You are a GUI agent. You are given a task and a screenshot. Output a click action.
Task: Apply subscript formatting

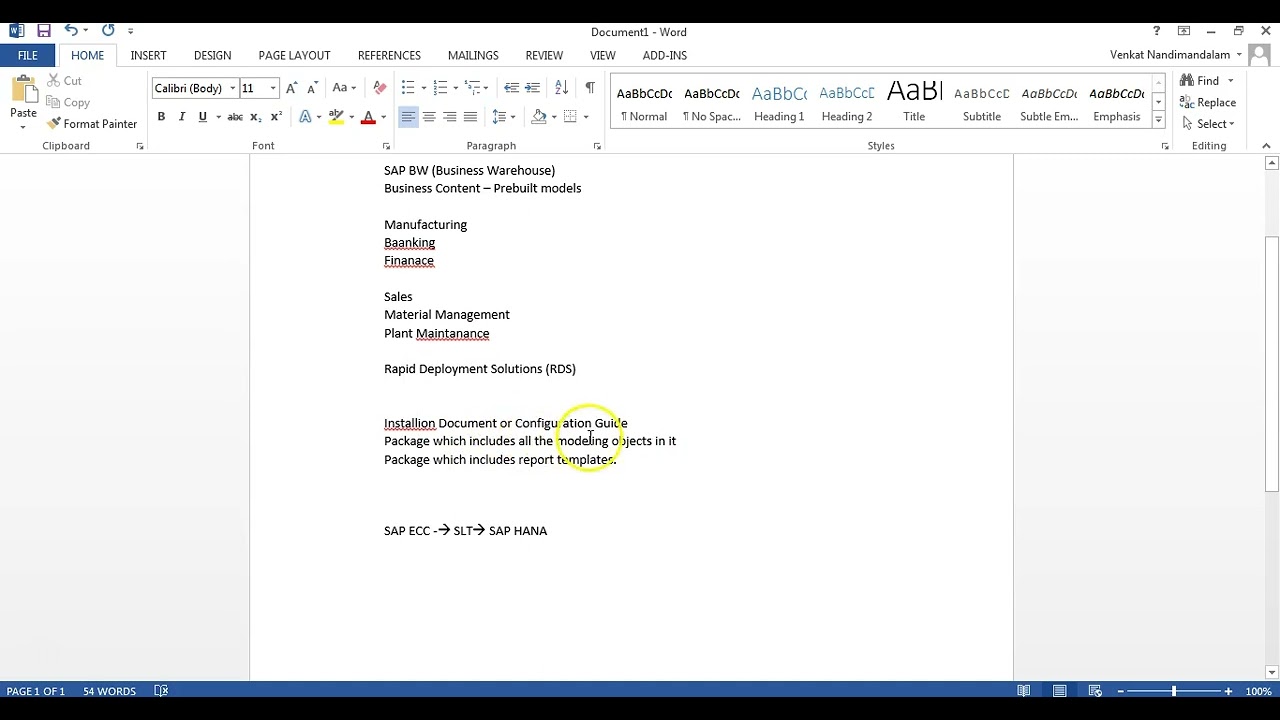pyautogui.click(x=256, y=117)
